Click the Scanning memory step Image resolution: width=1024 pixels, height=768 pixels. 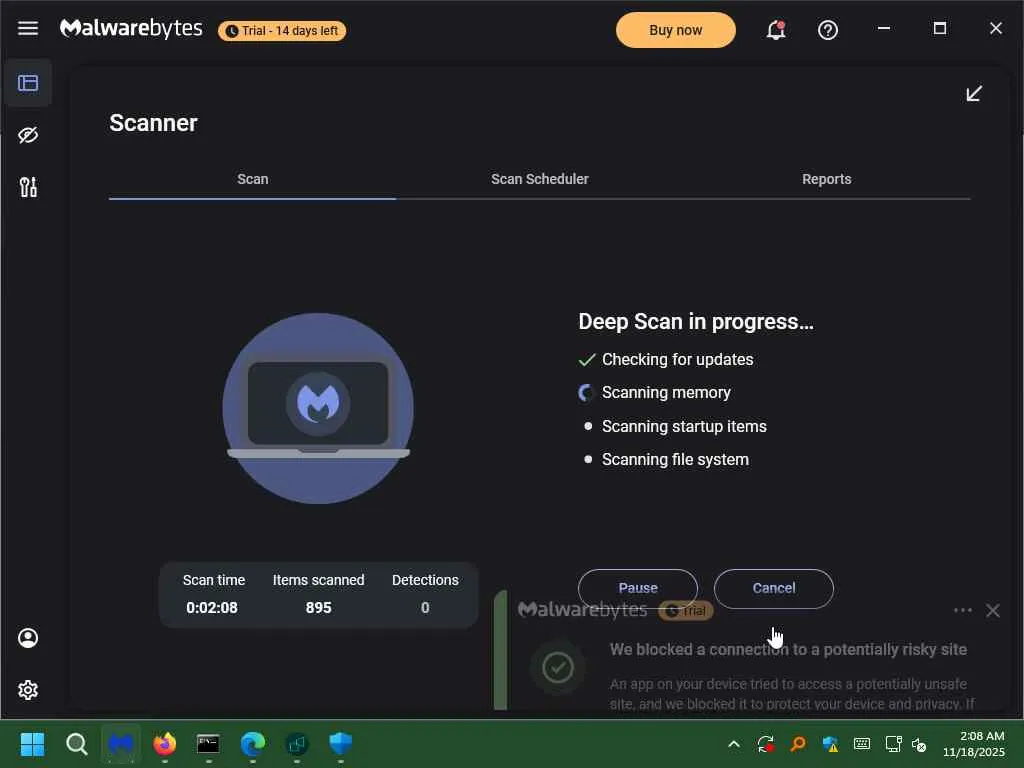(654, 392)
